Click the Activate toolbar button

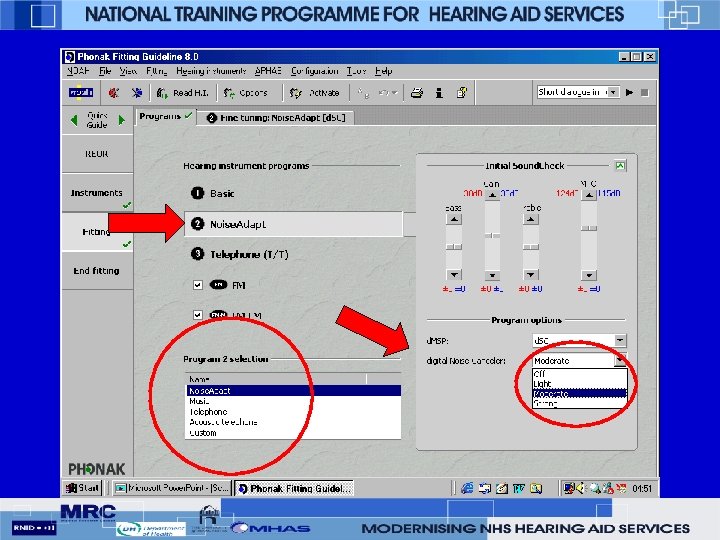point(315,93)
